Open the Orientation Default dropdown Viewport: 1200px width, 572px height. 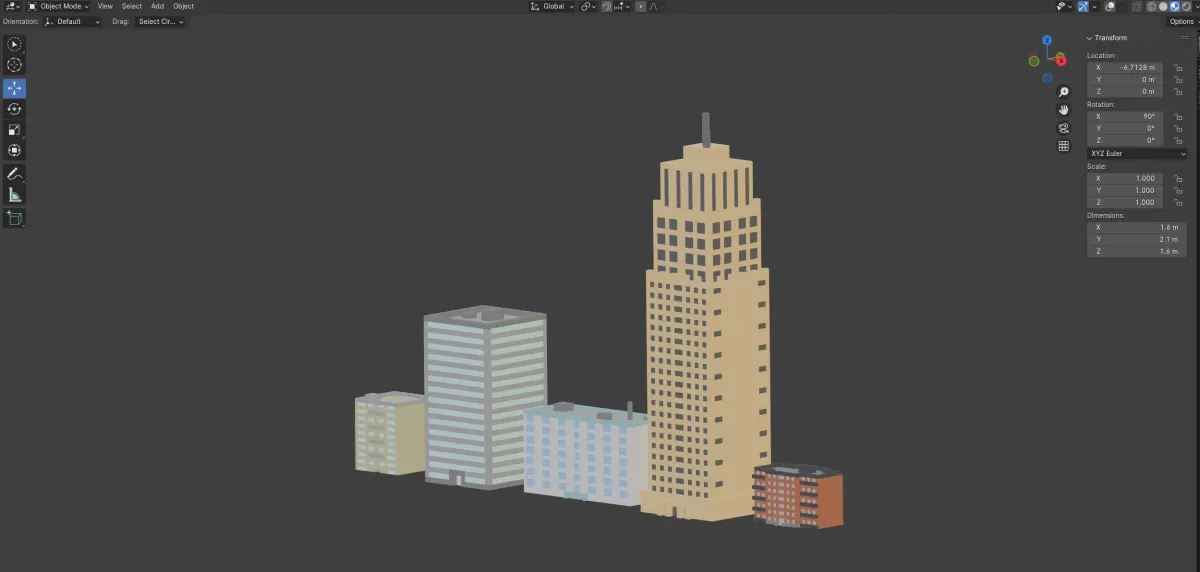[73, 21]
